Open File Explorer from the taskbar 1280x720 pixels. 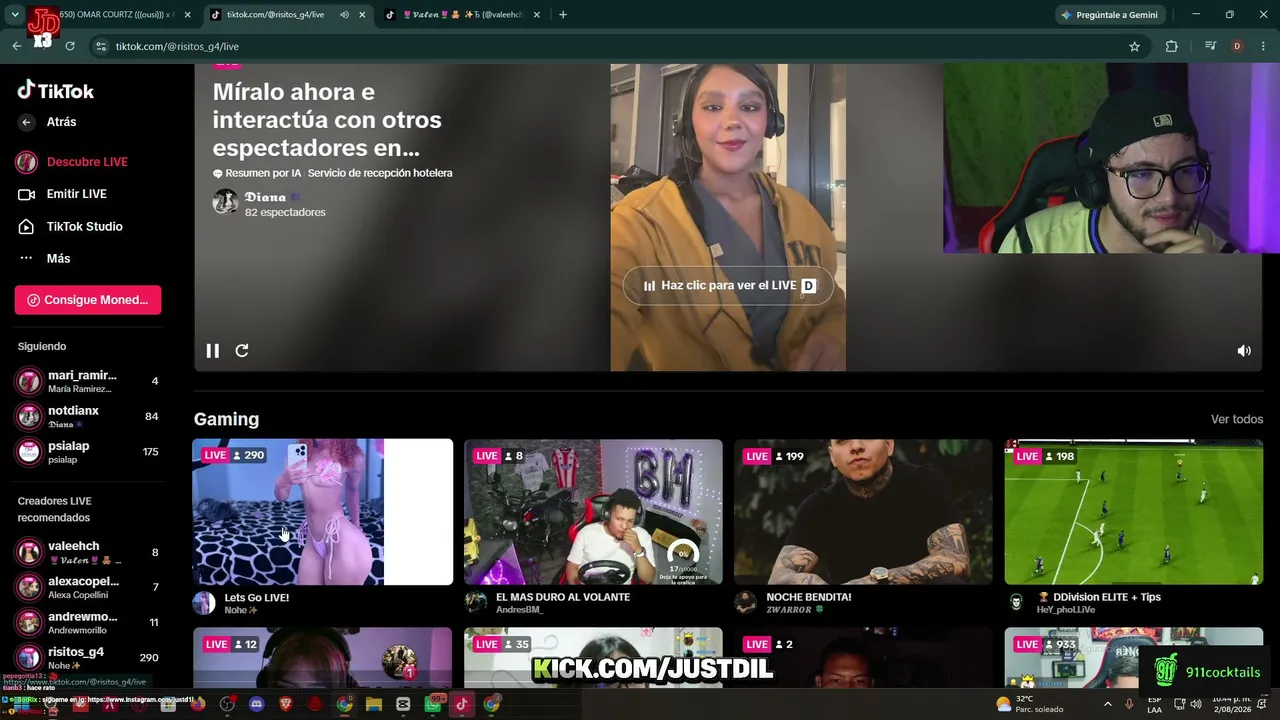coord(374,704)
